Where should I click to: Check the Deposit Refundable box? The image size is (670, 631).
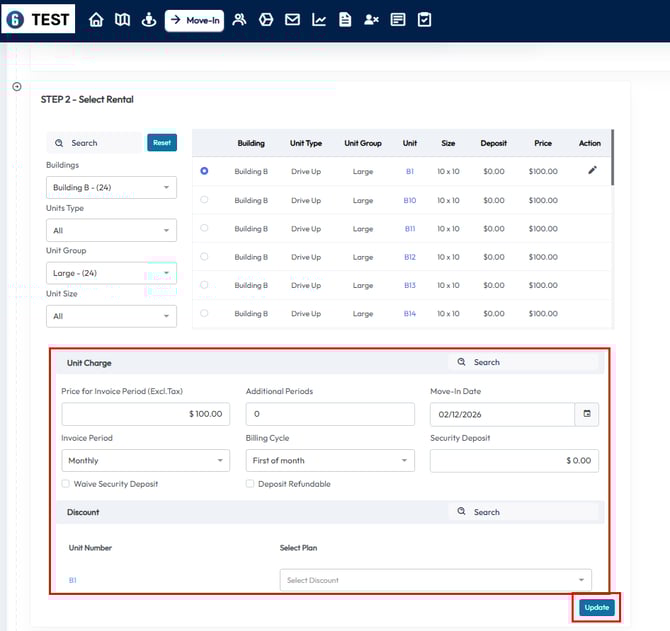coord(250,484)
